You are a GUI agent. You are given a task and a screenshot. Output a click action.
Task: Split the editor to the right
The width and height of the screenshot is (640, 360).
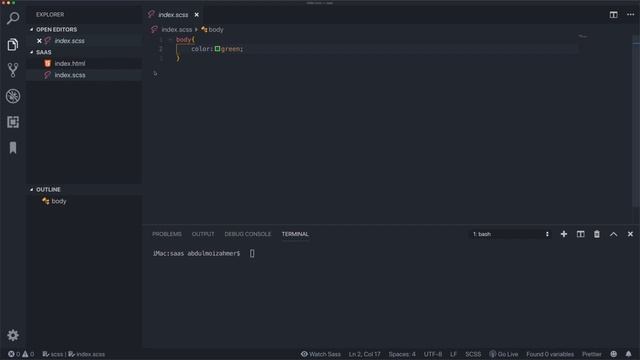[613, 15]
